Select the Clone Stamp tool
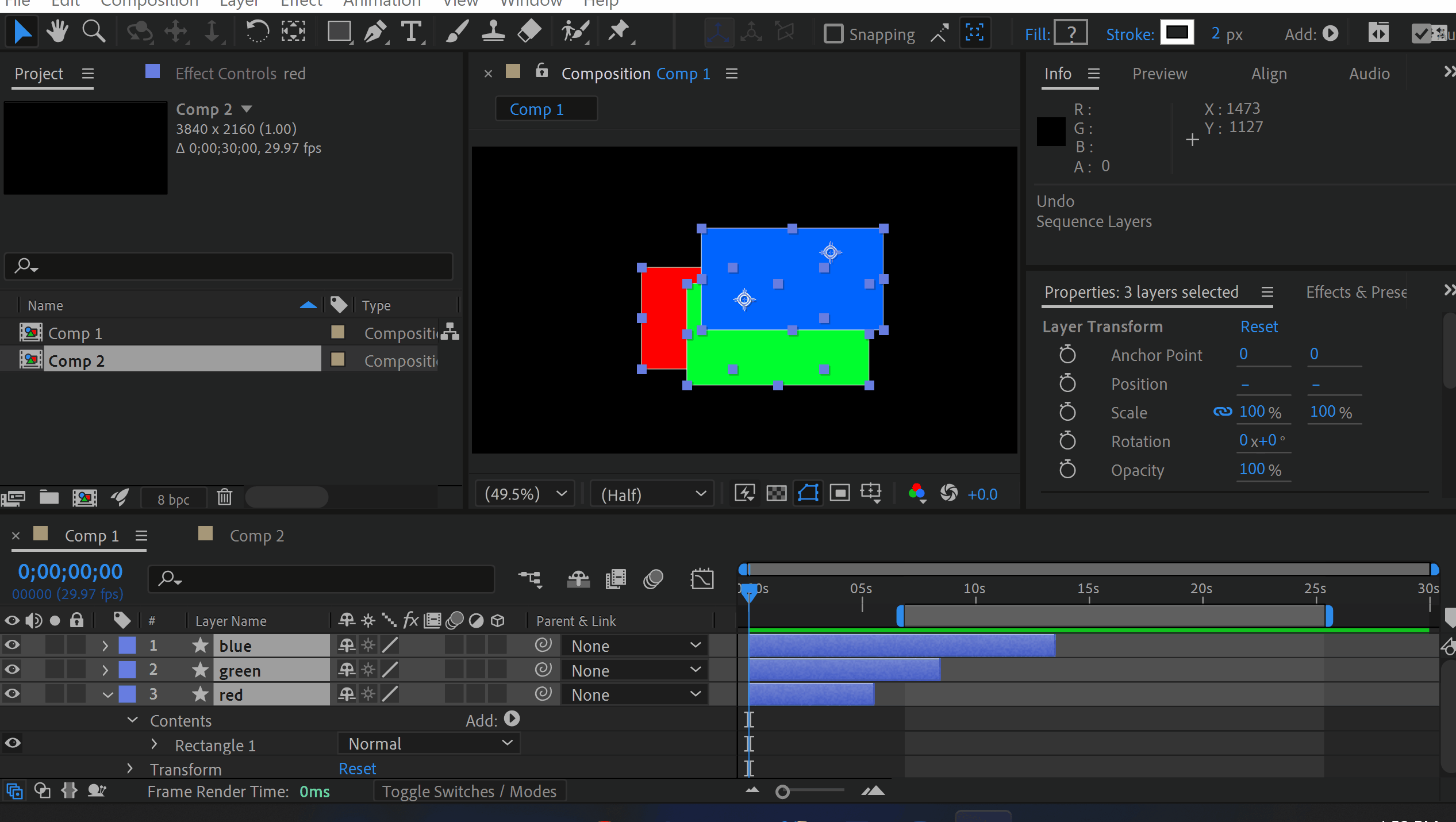 (x=493, y=32)
